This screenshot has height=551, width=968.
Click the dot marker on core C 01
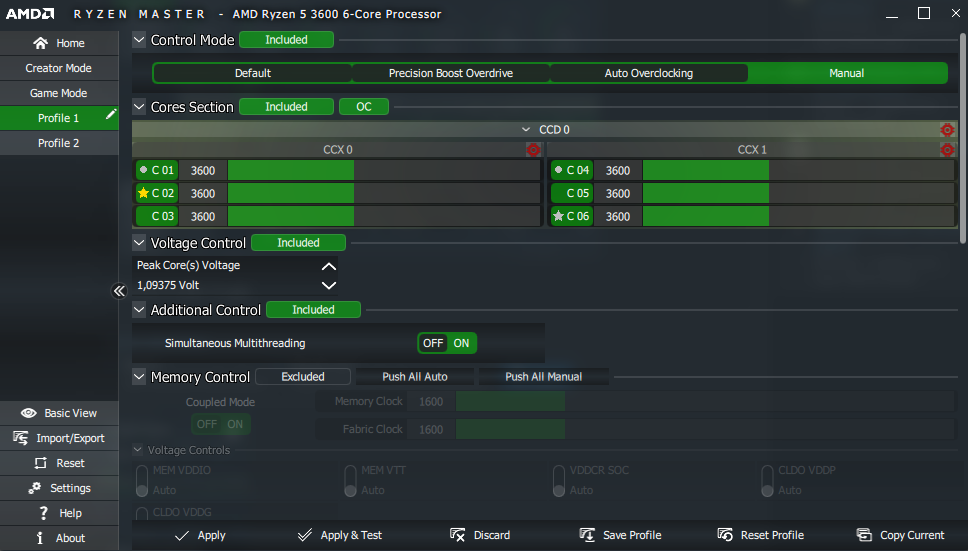tap(143, 170)
